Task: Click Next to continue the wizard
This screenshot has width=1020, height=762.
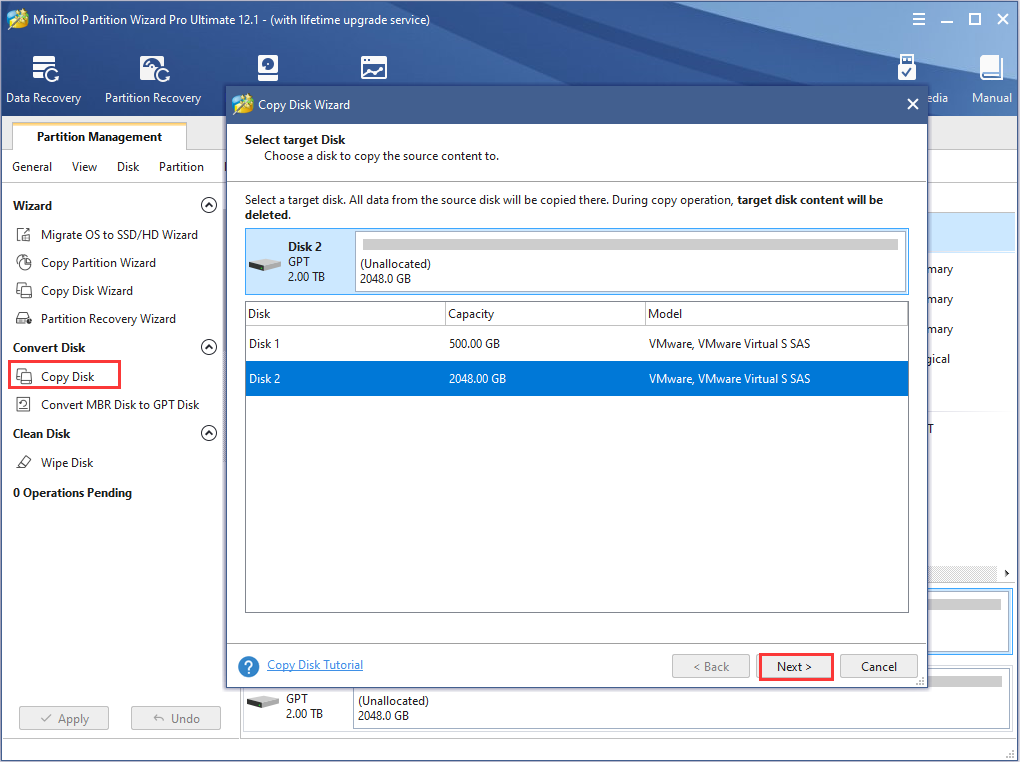Action: click(794, 666)
